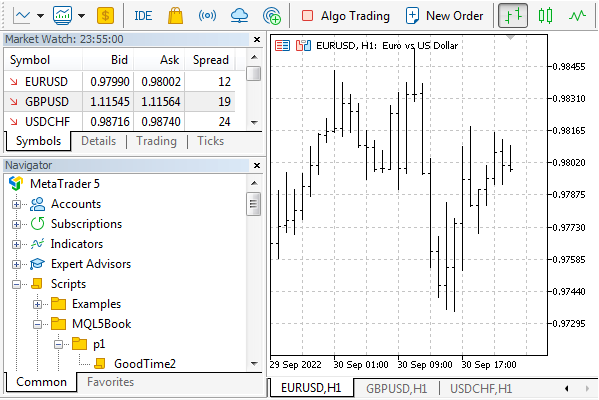Click the New Order button
The image size is (599, 400).
click(x=445, y=16)
